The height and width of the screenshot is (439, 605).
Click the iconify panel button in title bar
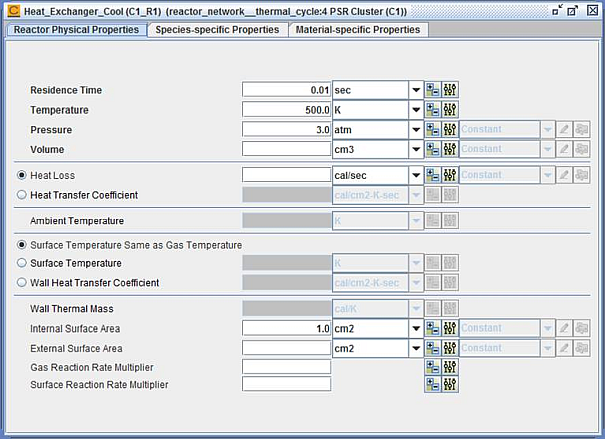(557, 10)
